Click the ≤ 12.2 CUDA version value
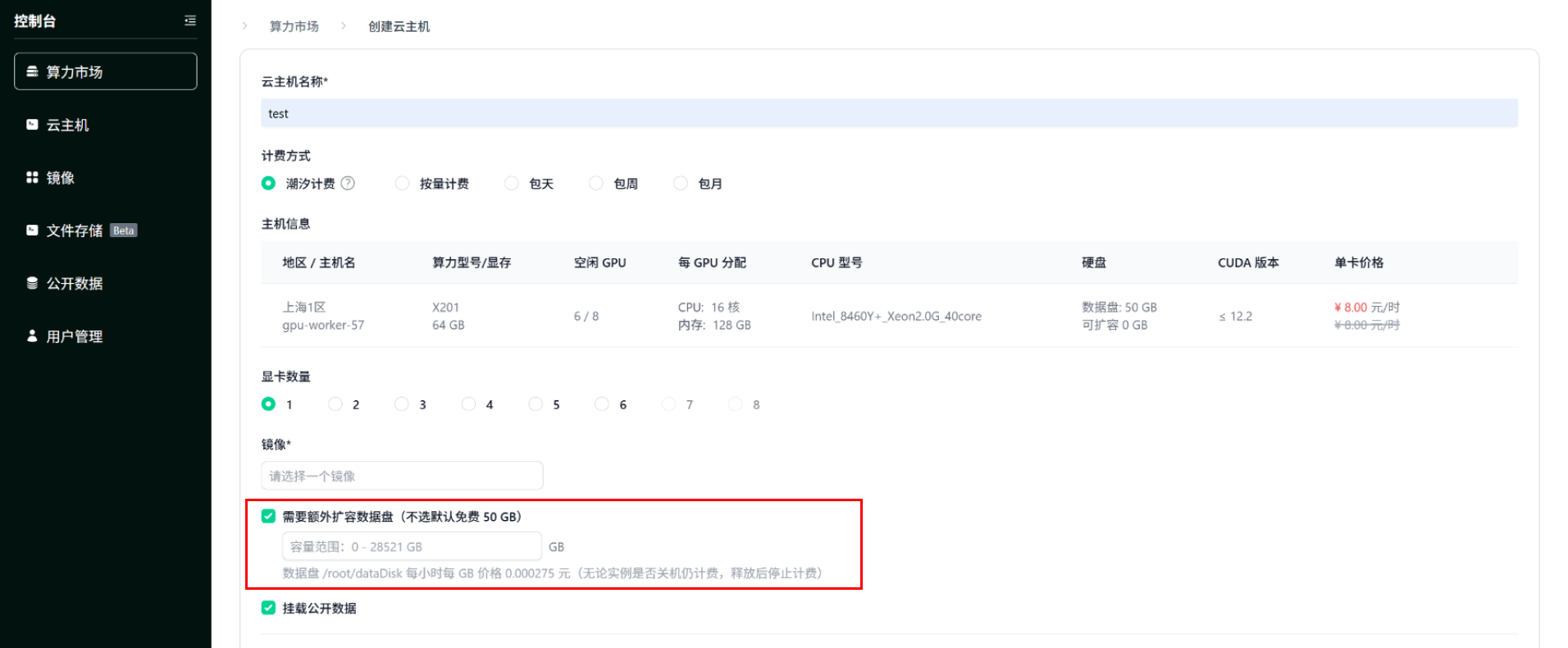 tap(1235, 316)
